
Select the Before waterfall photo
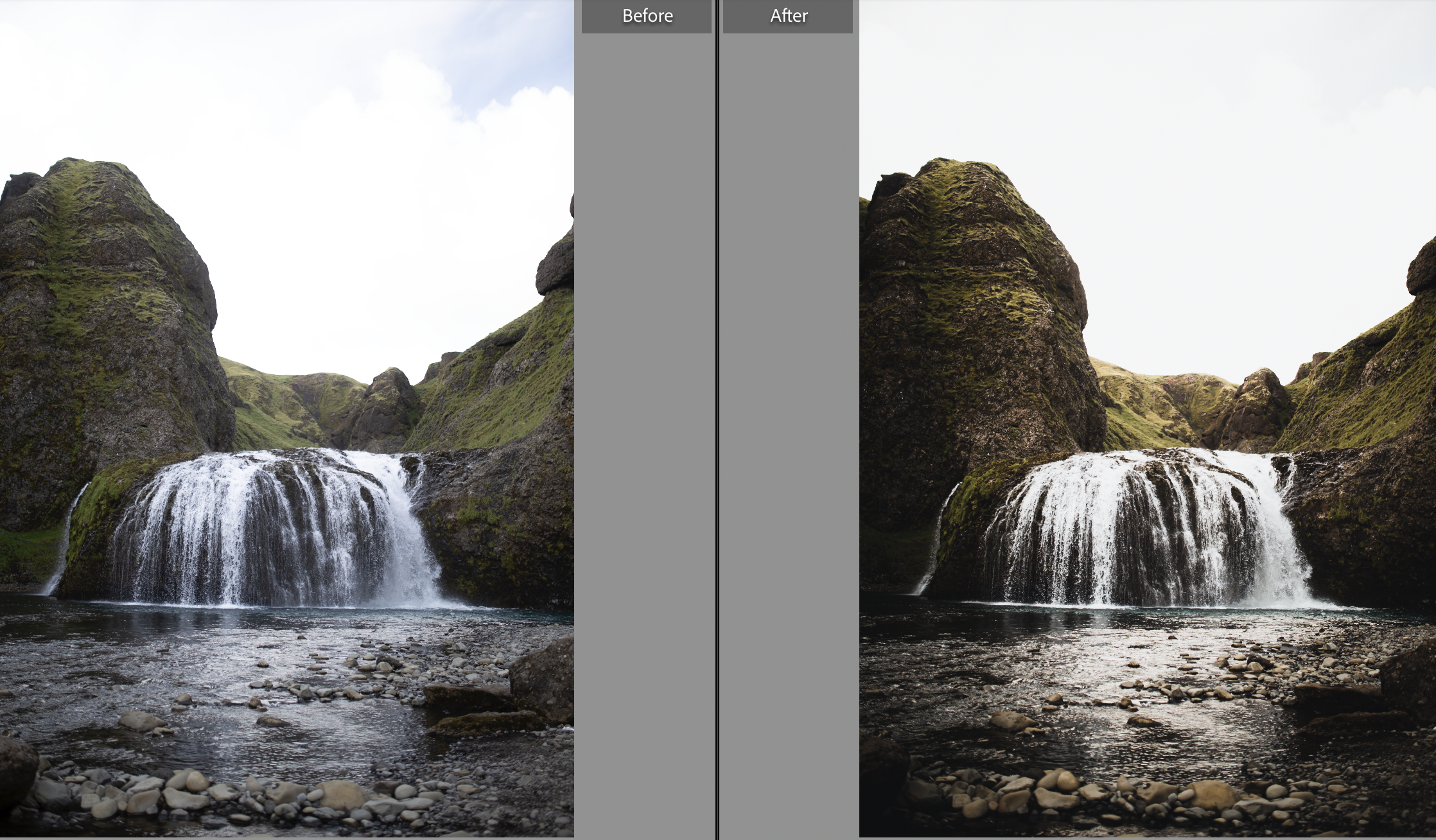tap(287, 419)
